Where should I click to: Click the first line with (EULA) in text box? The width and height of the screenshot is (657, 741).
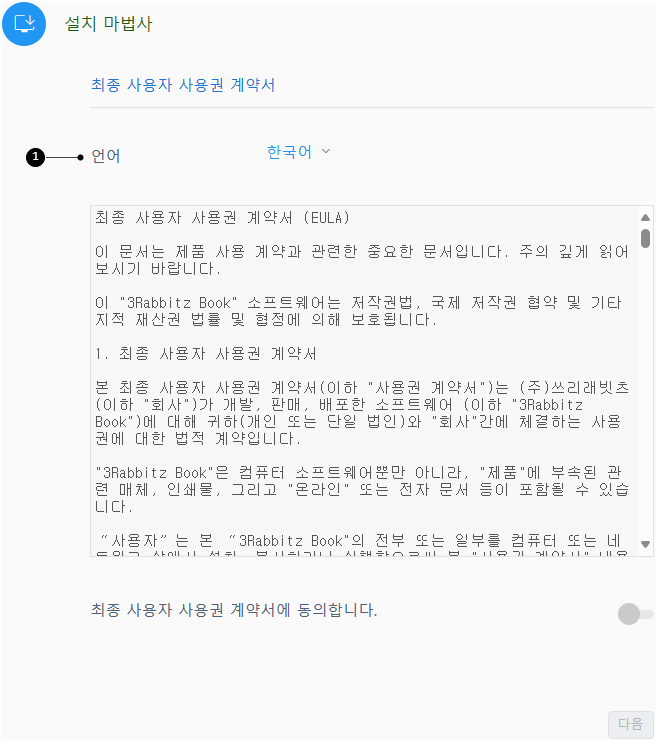coord(222,218)
